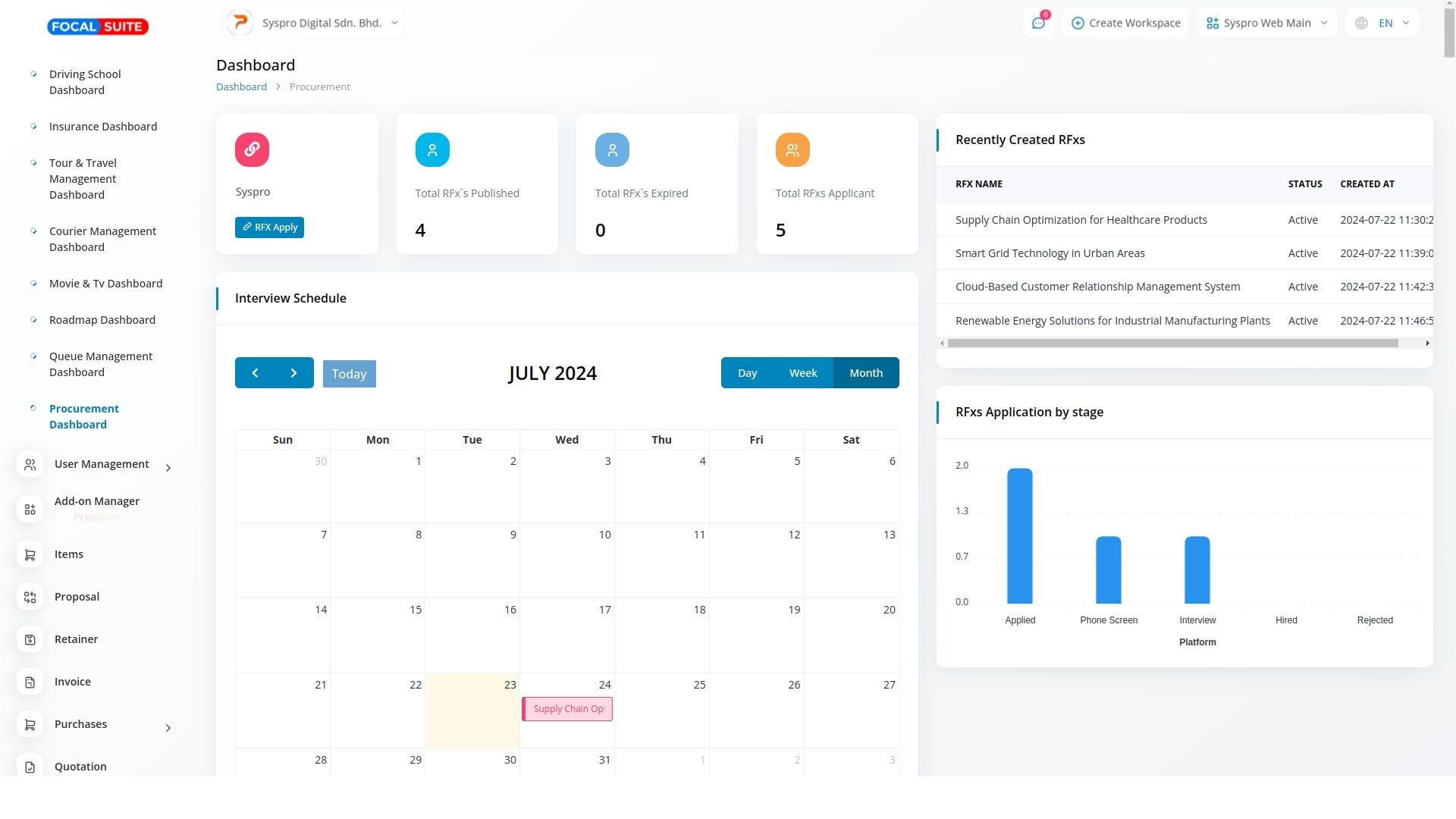Viewport: 1456px width, 819px height.
Task: Click the pink Syspro link icon
Action: coord(252,149)
